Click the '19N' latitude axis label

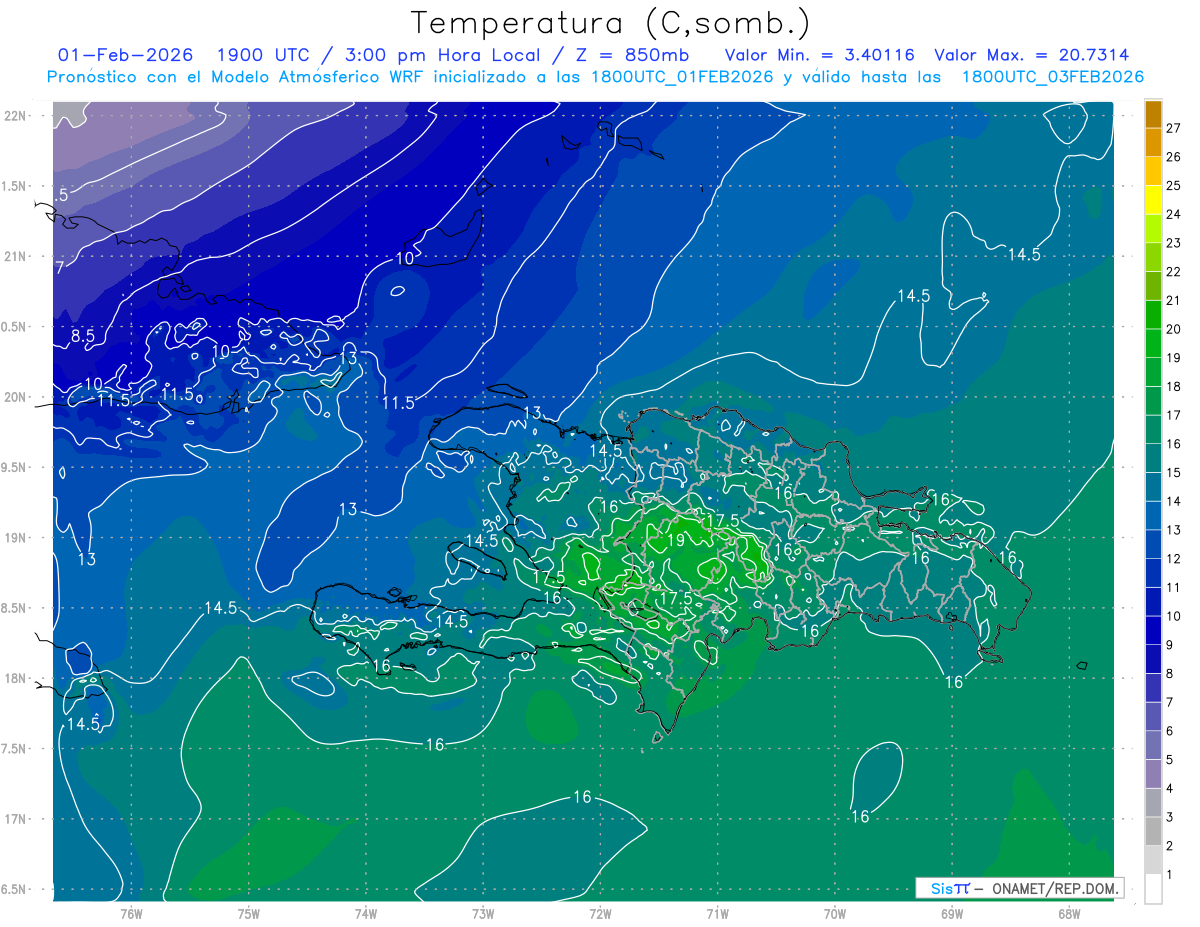pyautogui.click(x=15, y=538)
